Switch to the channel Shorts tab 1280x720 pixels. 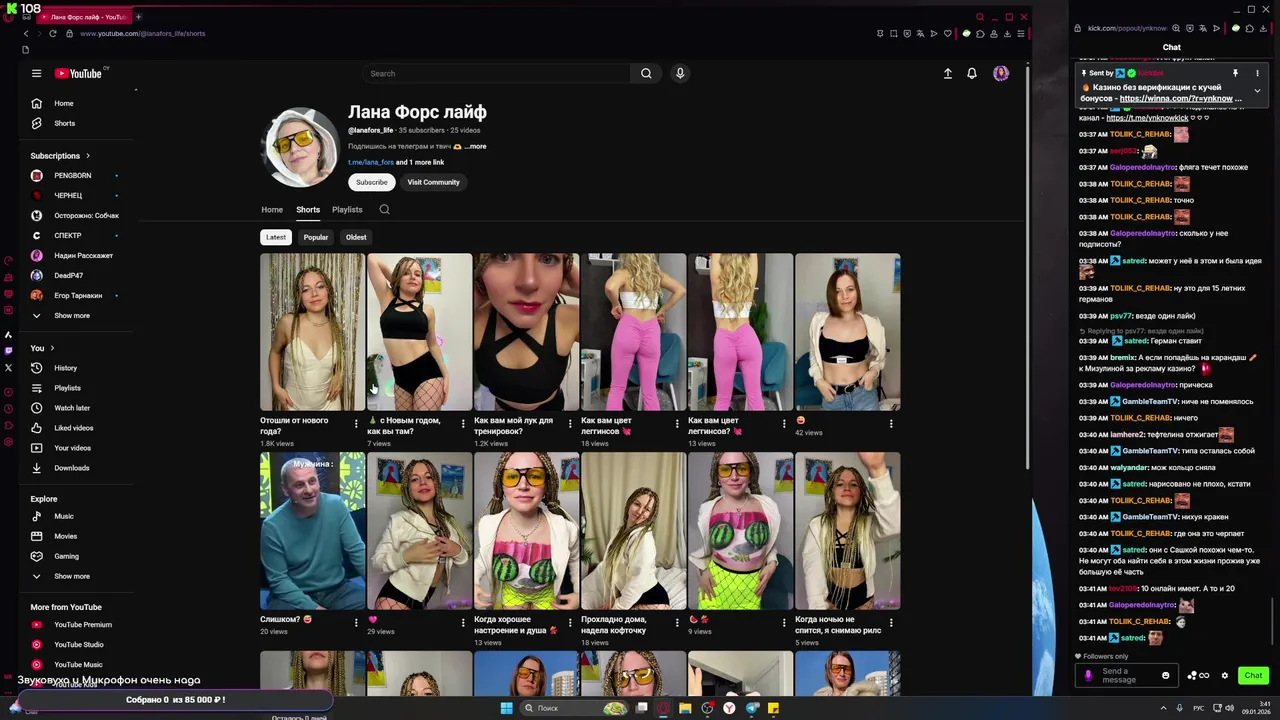click(308, 209)
